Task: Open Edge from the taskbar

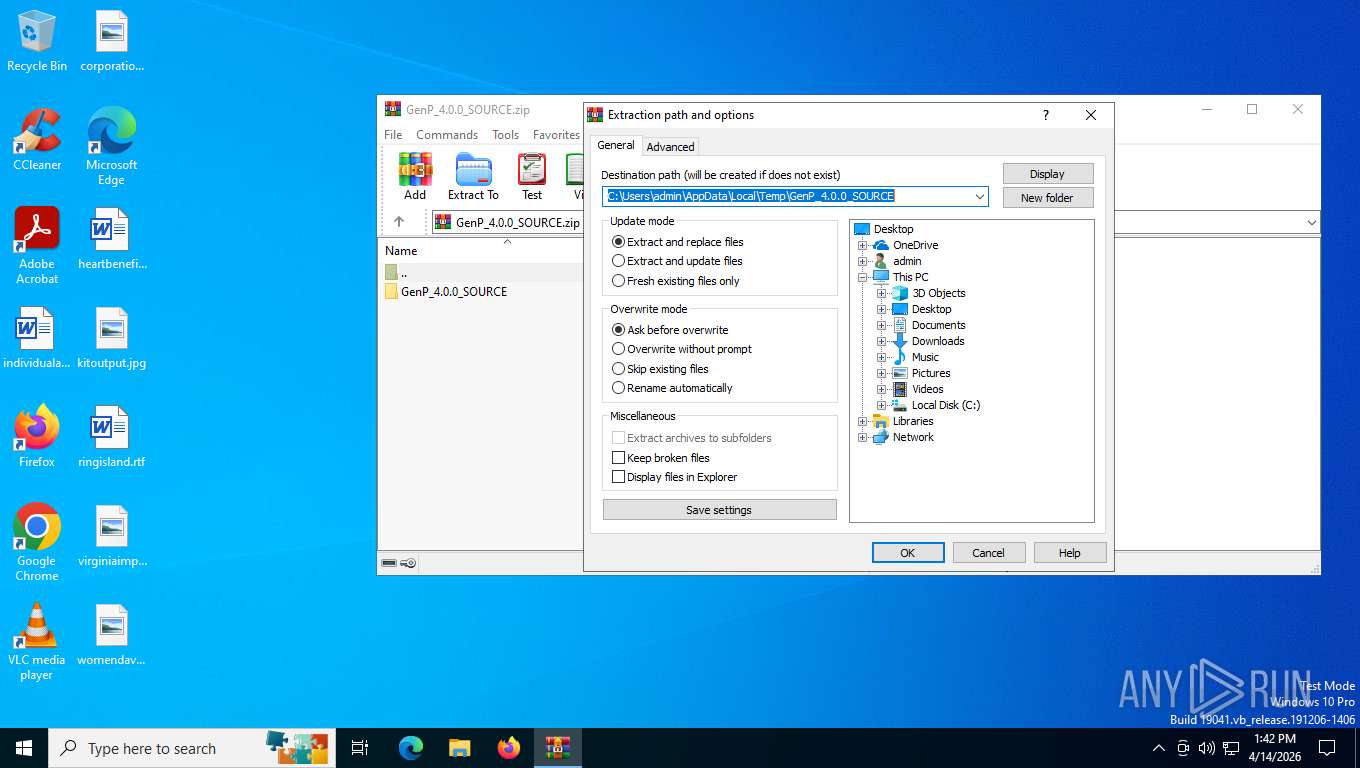Action: tap(410, 748)
